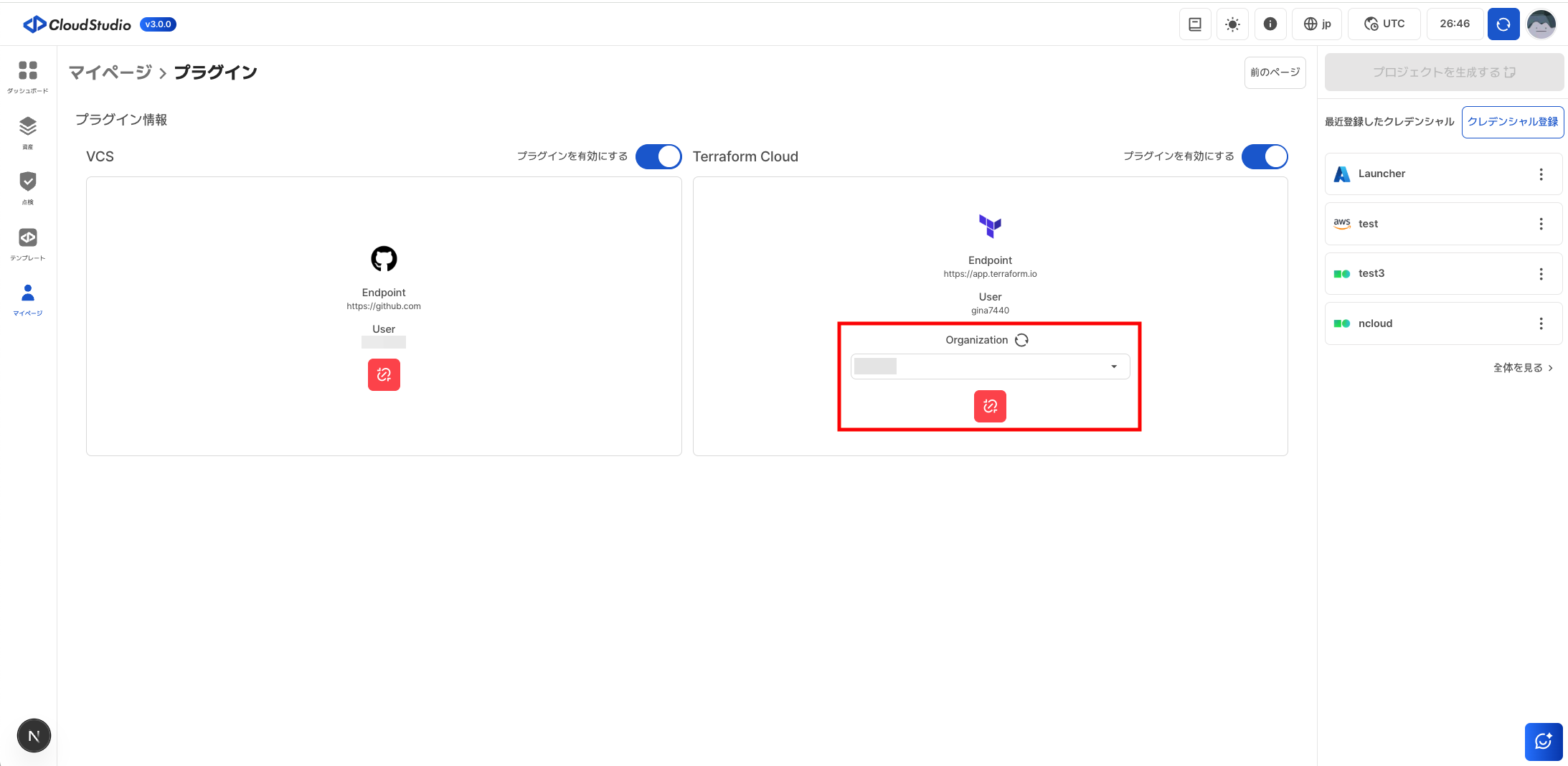The height and width of the screenshot is (766, 1568).
Task: Click the theme brightness sun icon
Action: (x=1232, y=24)
